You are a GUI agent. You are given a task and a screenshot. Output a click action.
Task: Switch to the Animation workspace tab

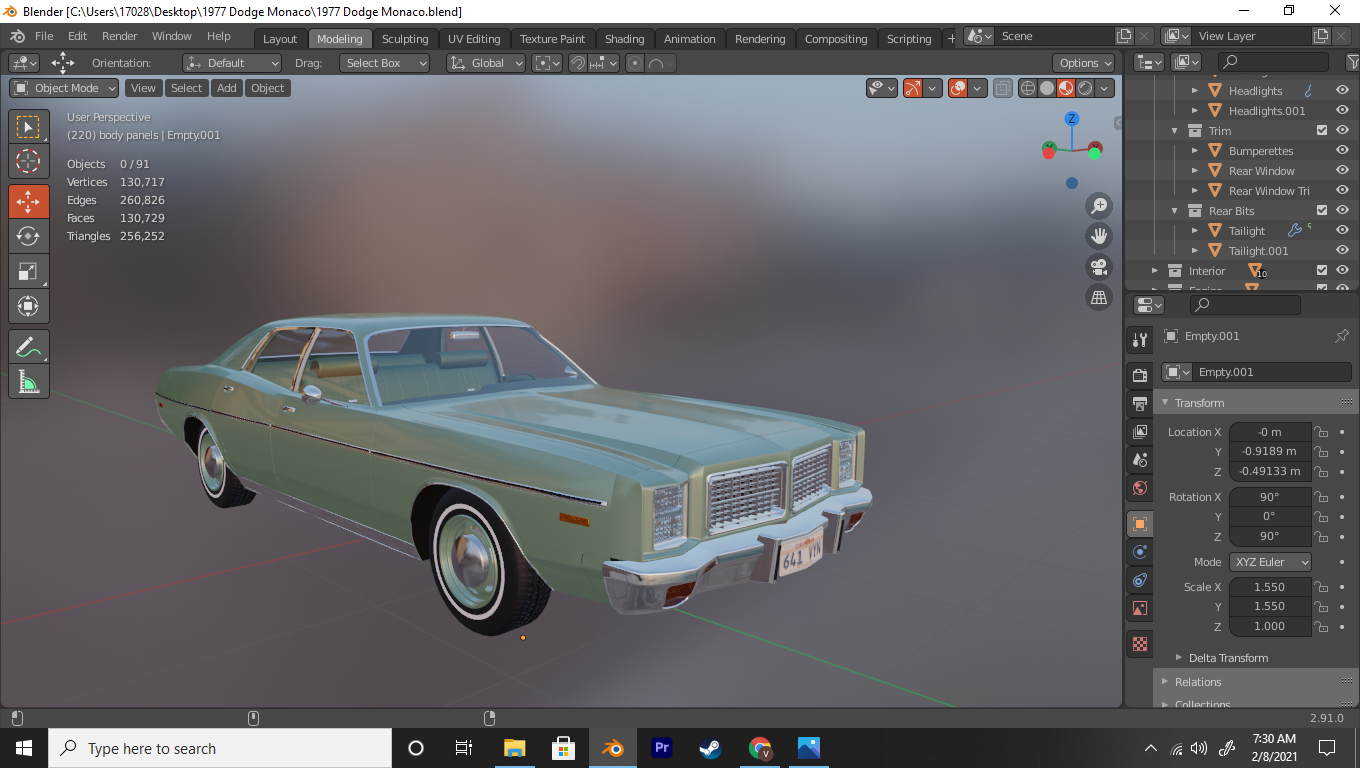point(690,39)
